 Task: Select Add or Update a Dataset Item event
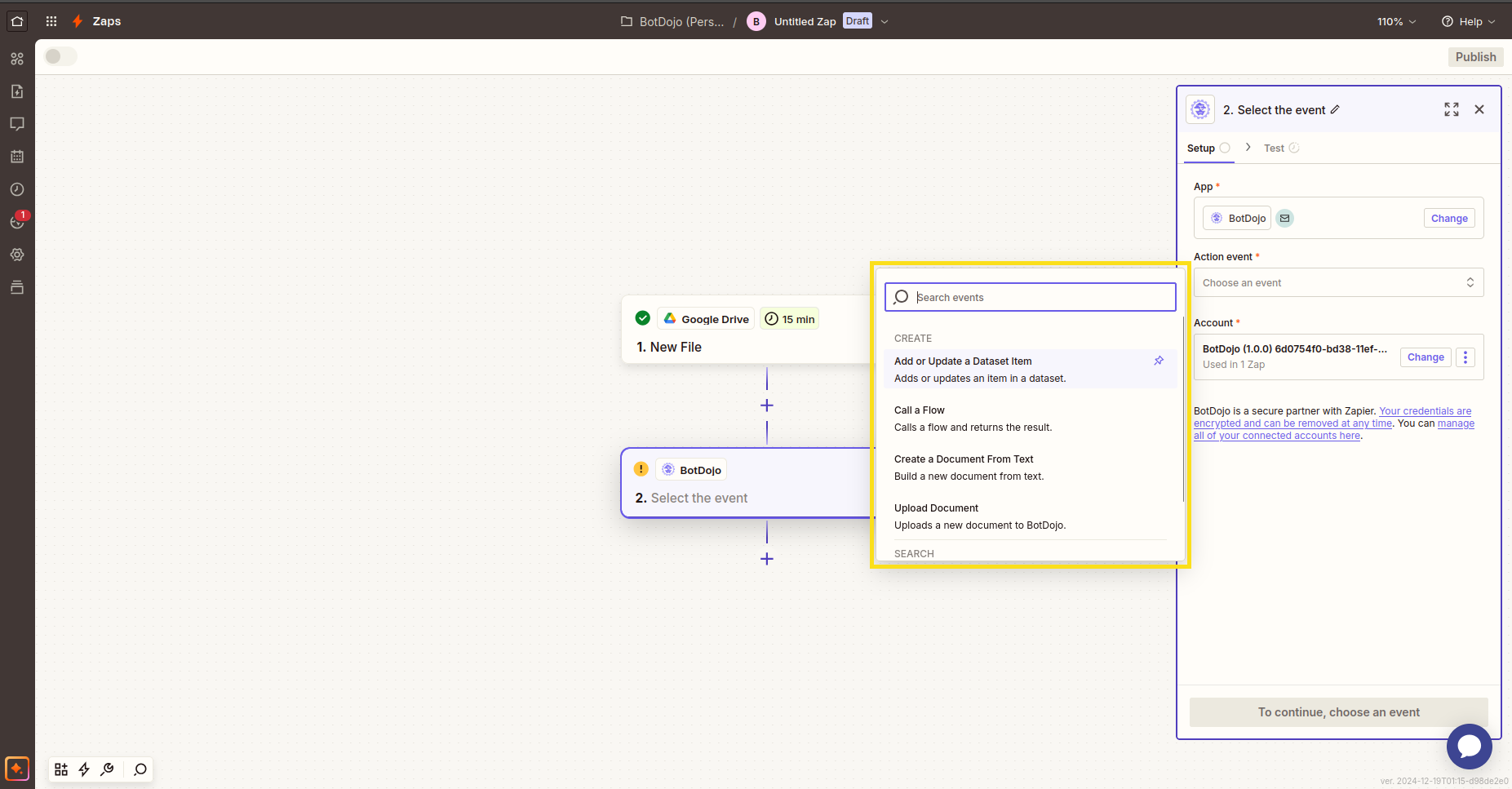point(1030,370)
